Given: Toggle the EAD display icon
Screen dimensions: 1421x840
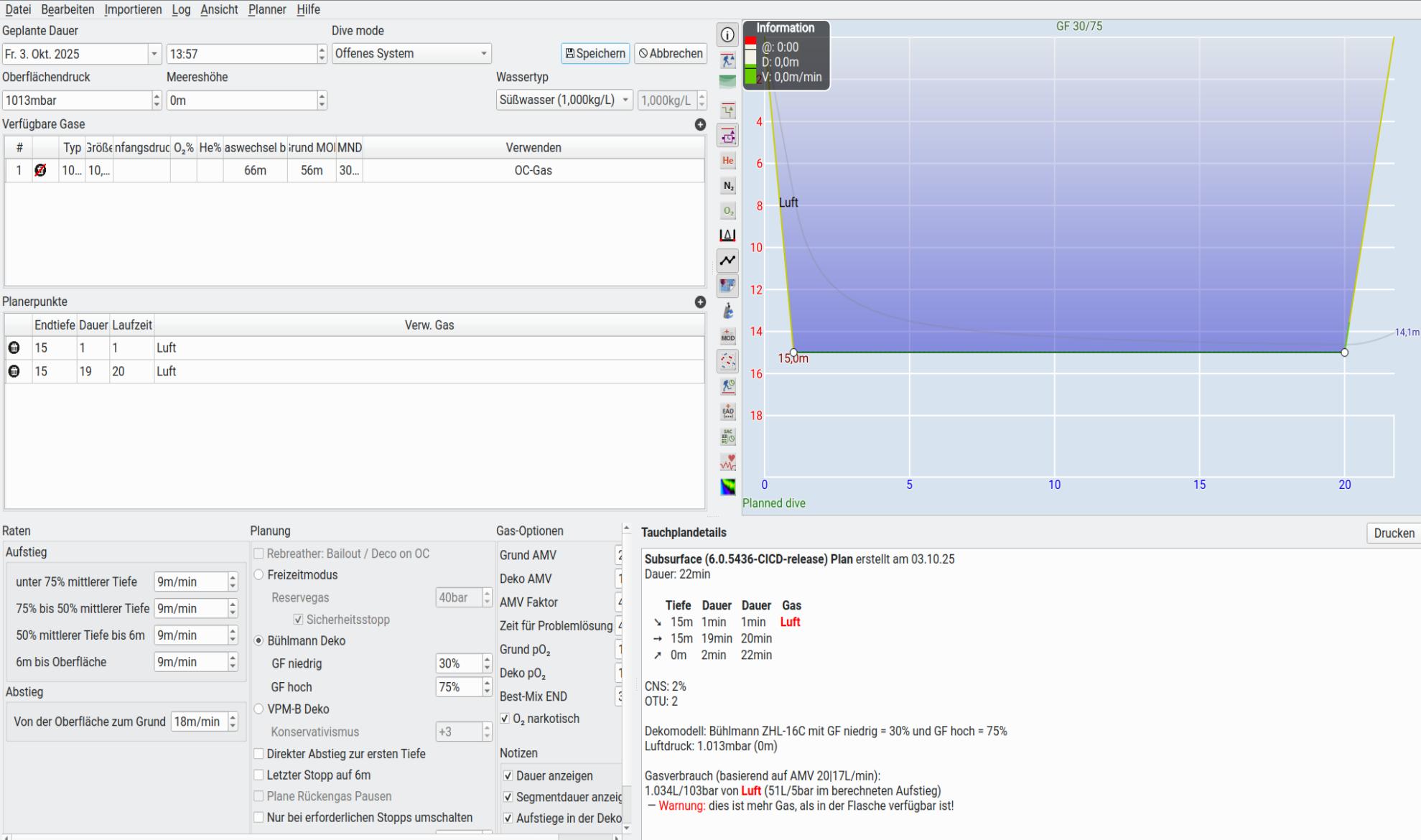Looking at the screenshot, I should click(x=727, y=411).
